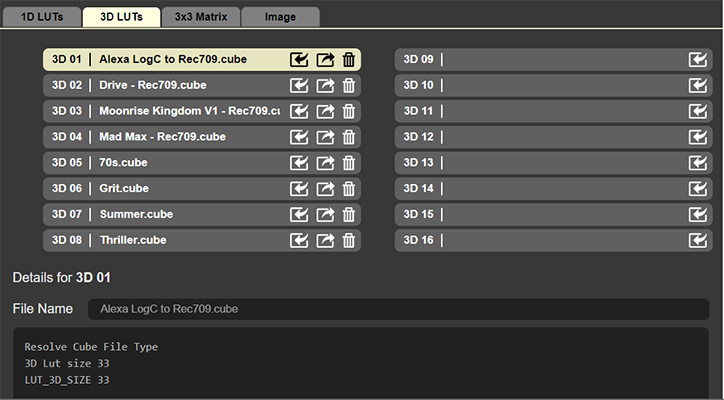The width and height of the screenshot is (724, 400).
Task: Click the File Name input field
Action: point(398,309)
